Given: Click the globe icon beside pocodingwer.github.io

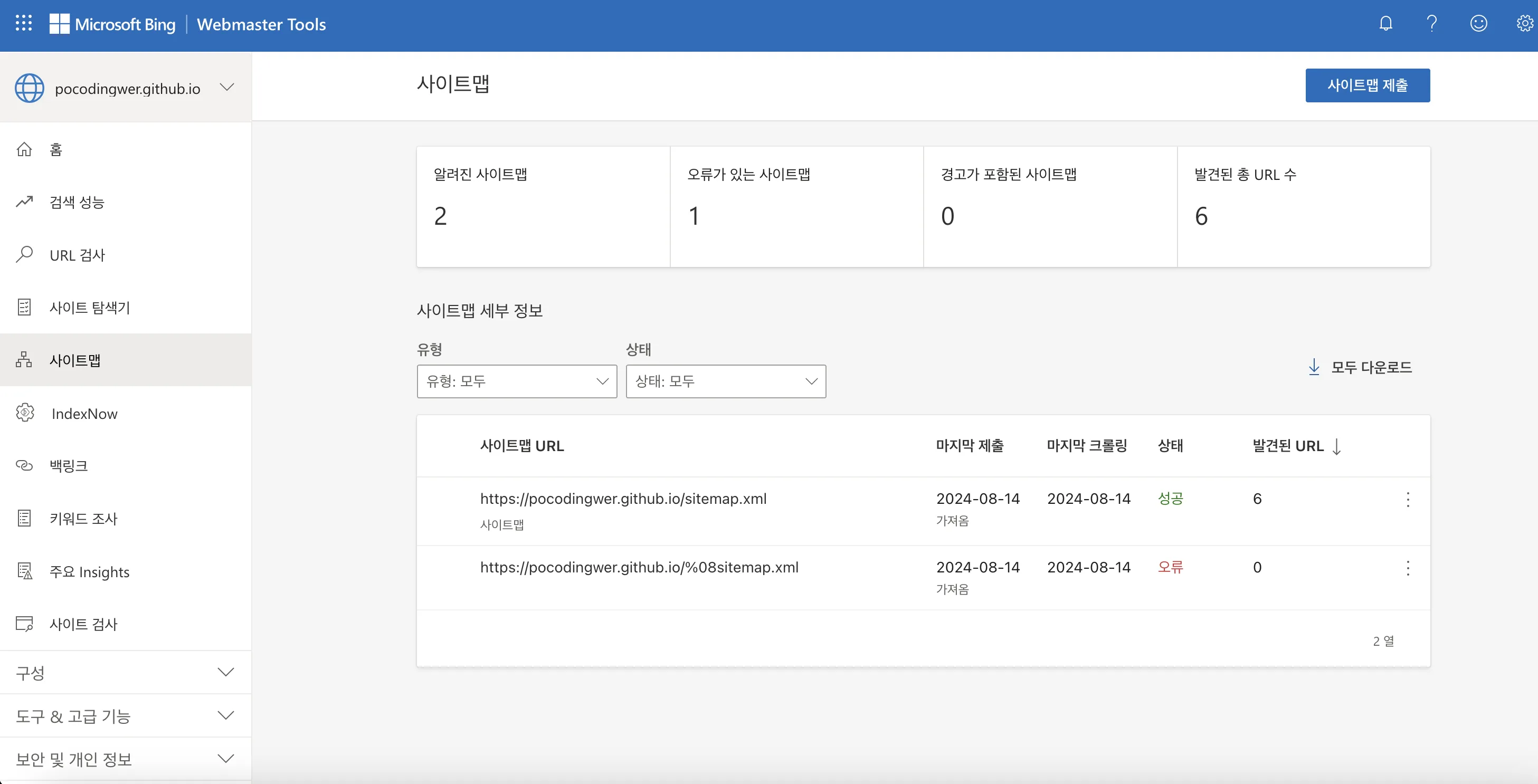Looking at the screenshot, I should pyautogui.click(x=29, y=88).
